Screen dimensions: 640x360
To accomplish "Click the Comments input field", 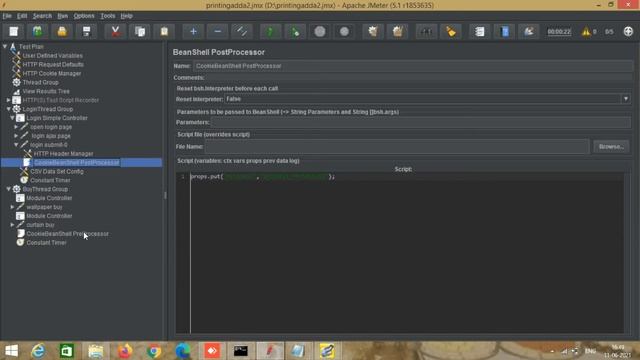I will tap(419, 78).
